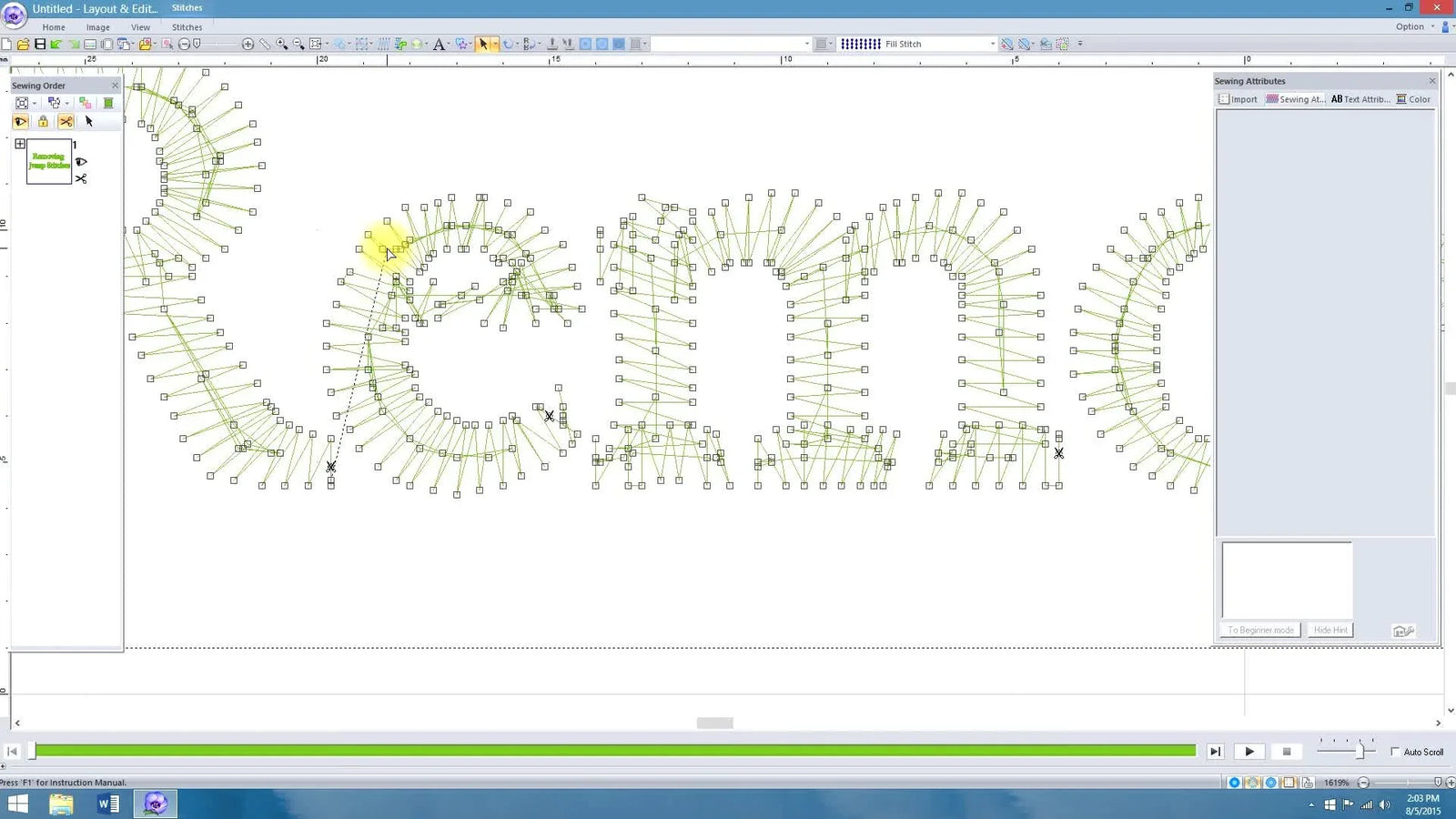Click the pattern color-change icon in Sewing Order

(x=86, y=102)
